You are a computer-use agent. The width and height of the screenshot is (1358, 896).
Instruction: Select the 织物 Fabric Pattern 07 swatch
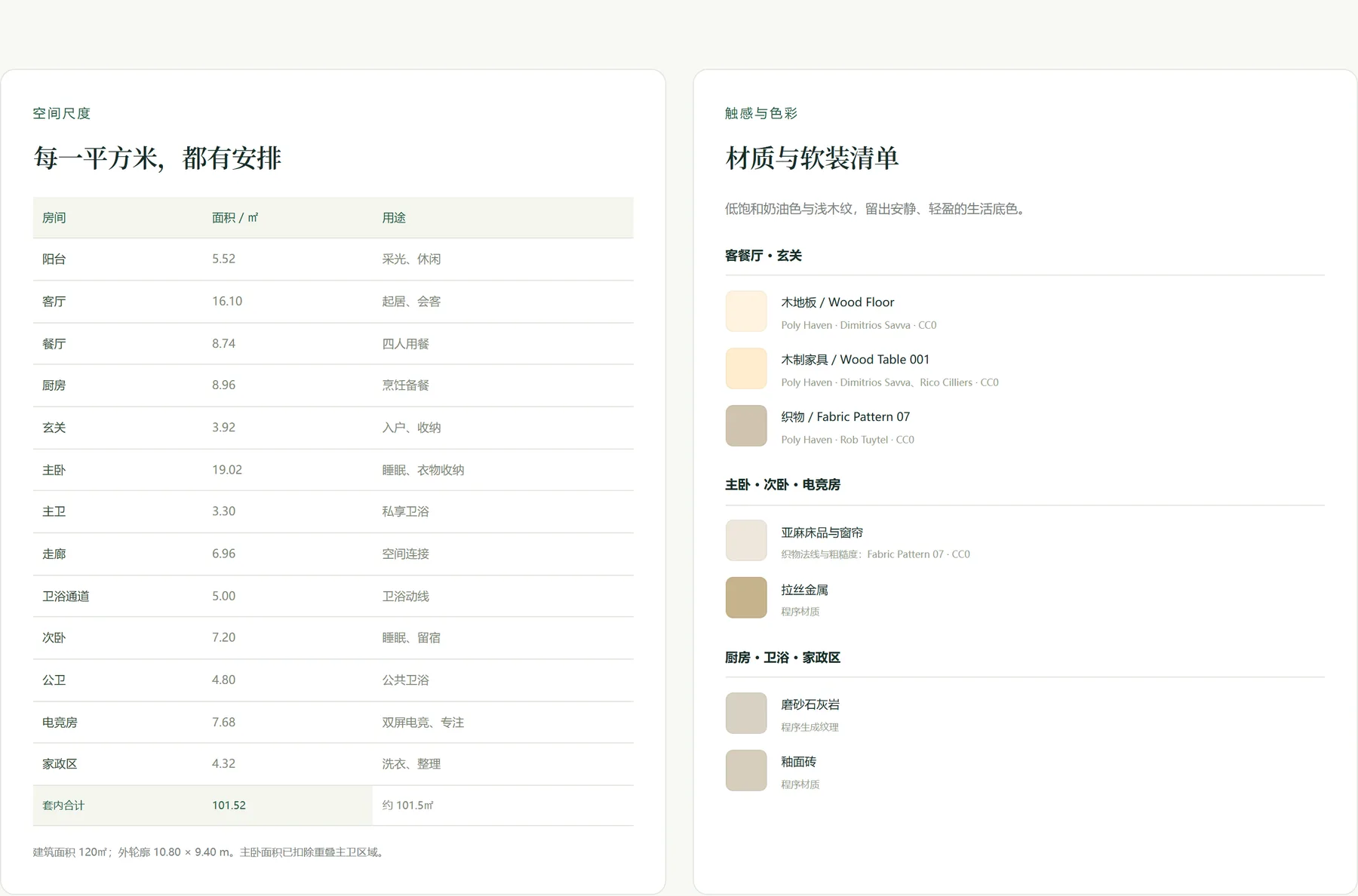point(746,426)
